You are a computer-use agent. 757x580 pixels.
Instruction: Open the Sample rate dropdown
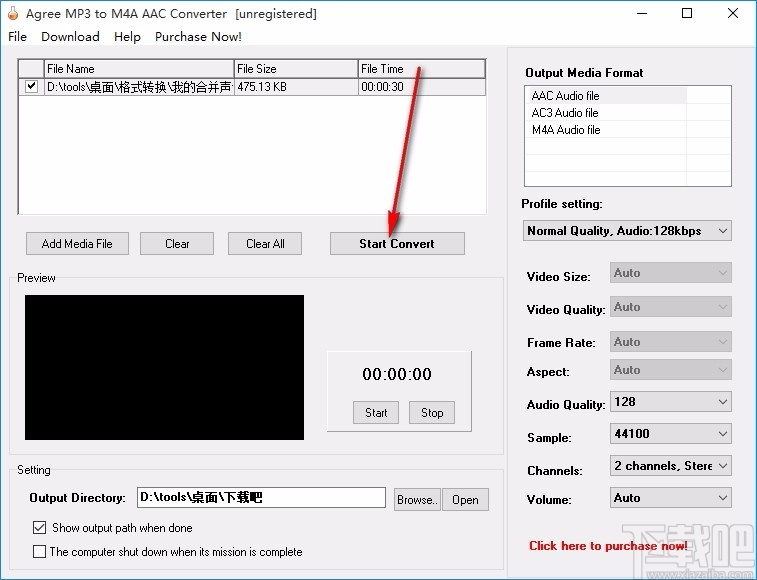(671, 434)
